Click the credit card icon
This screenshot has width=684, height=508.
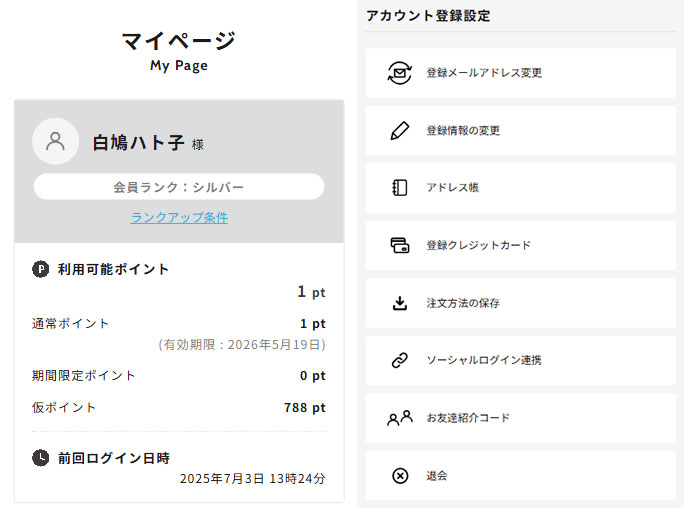point(400,245)
